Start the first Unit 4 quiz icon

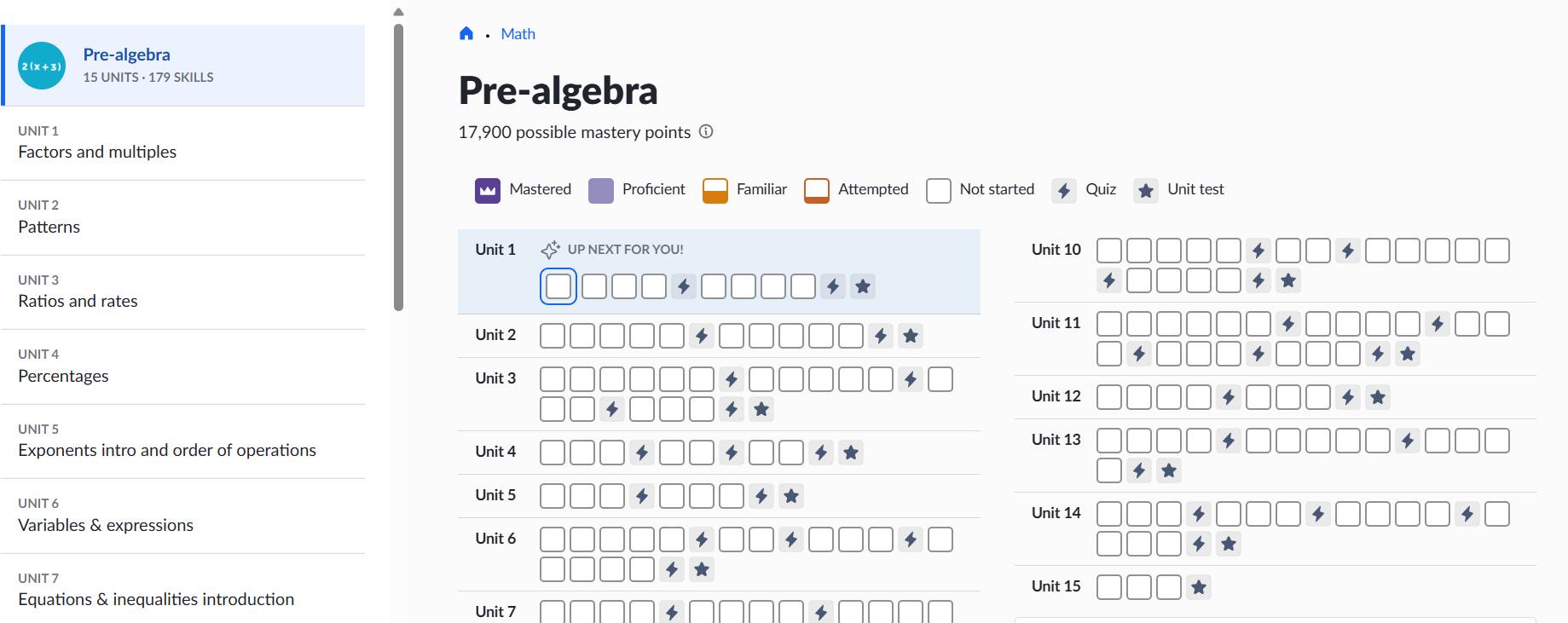[642, 453]
